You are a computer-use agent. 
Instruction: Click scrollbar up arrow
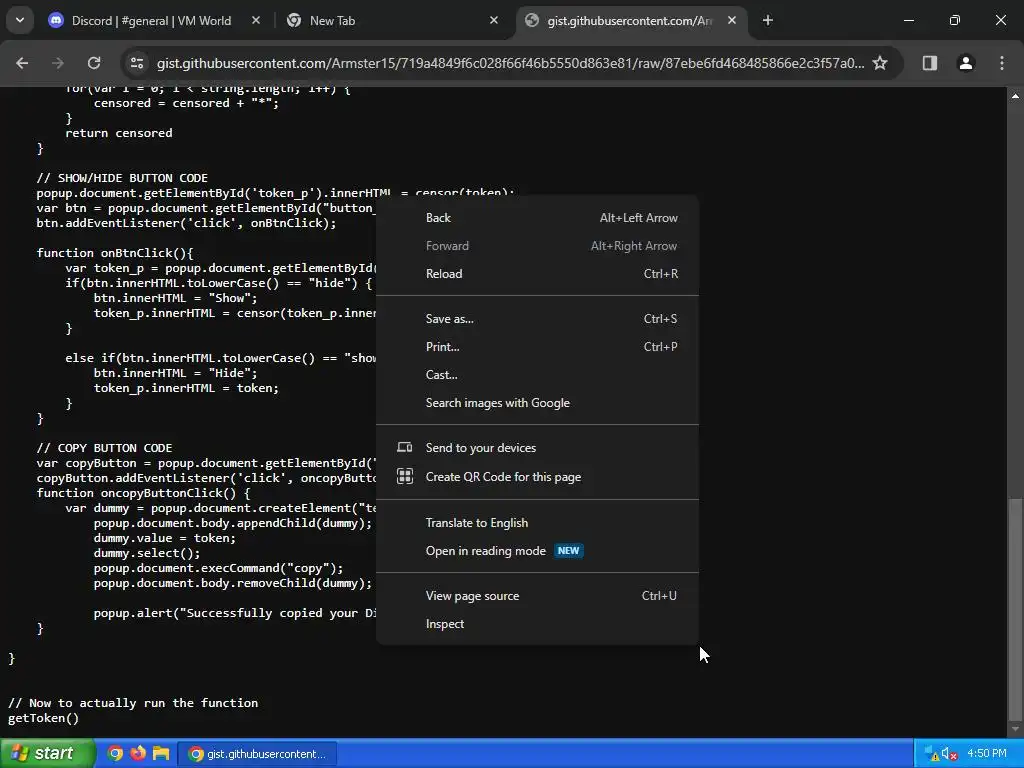(1015, 96)
